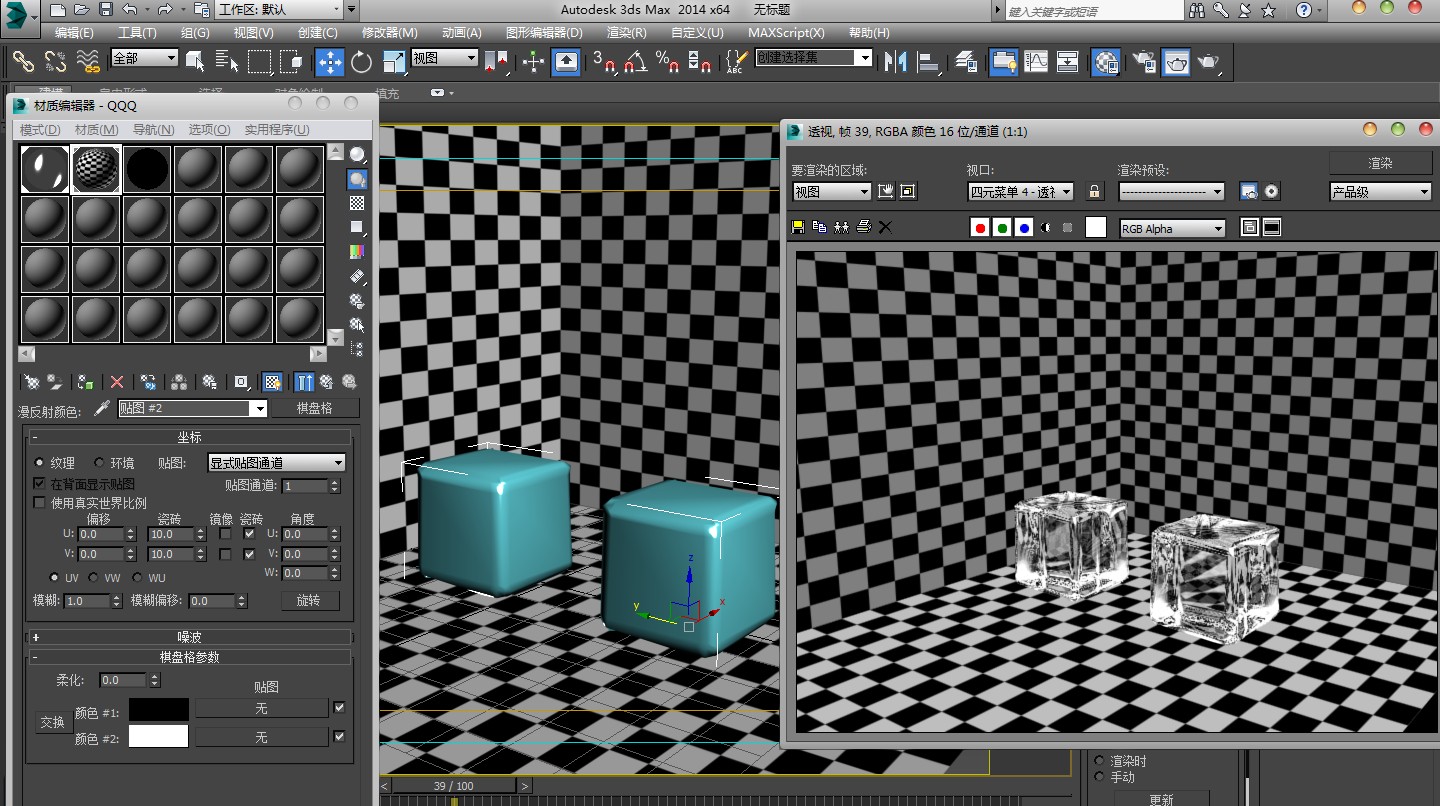Enable 使用真实世界比例 checkbox
The width and height of the screenshot is (1440, 806).
pos(40,503)
